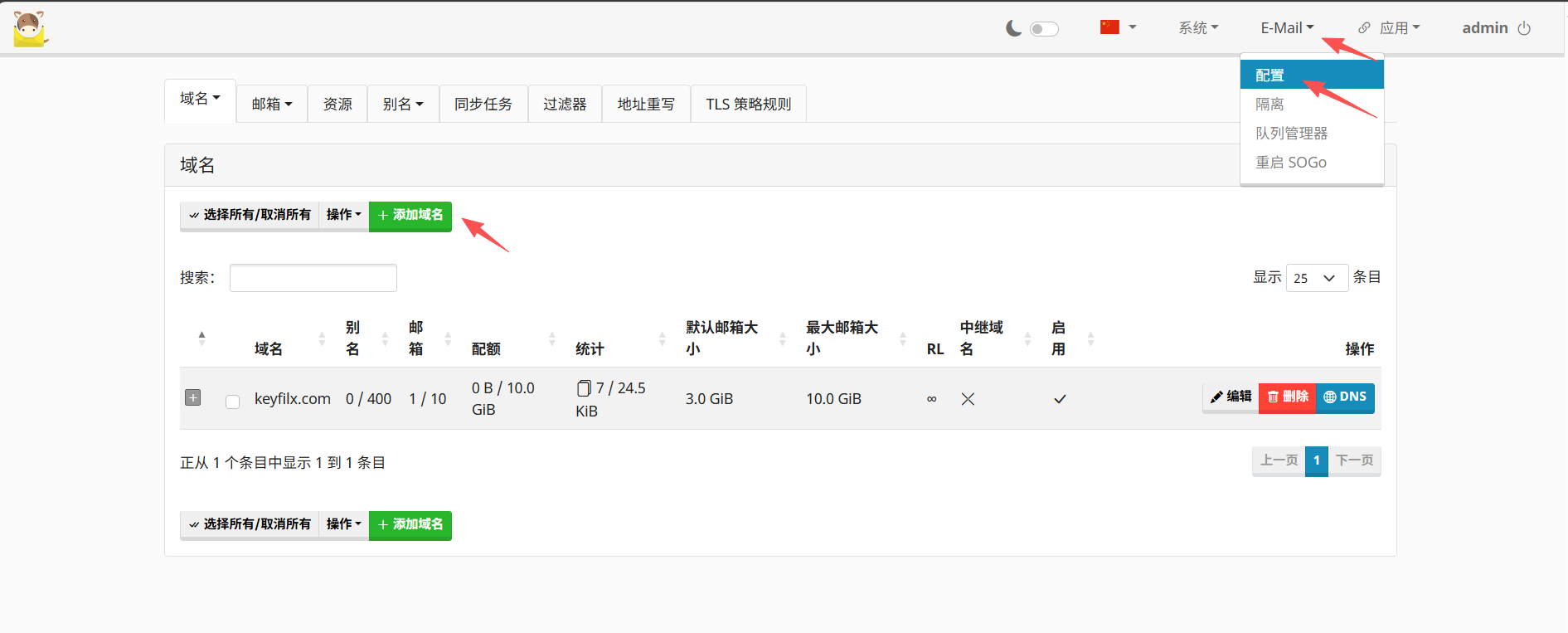Click the admin logout power icon
The height and width of the screenshot is (633, 1568).
click(1524, 28)
